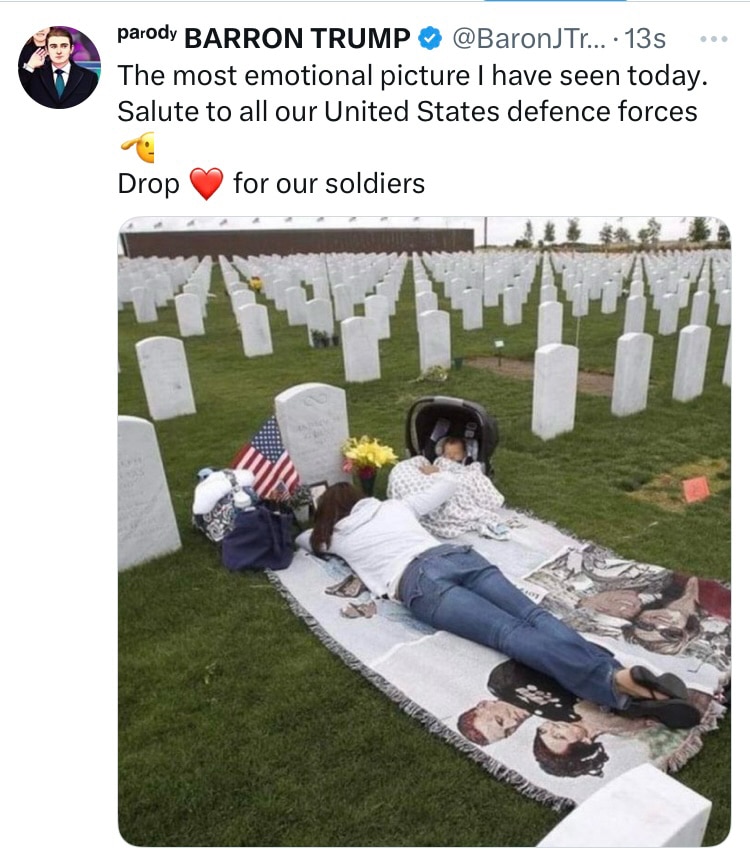Open the parody Barron Trump profile avatar
The image size is (750, 851).
[59, 67]
